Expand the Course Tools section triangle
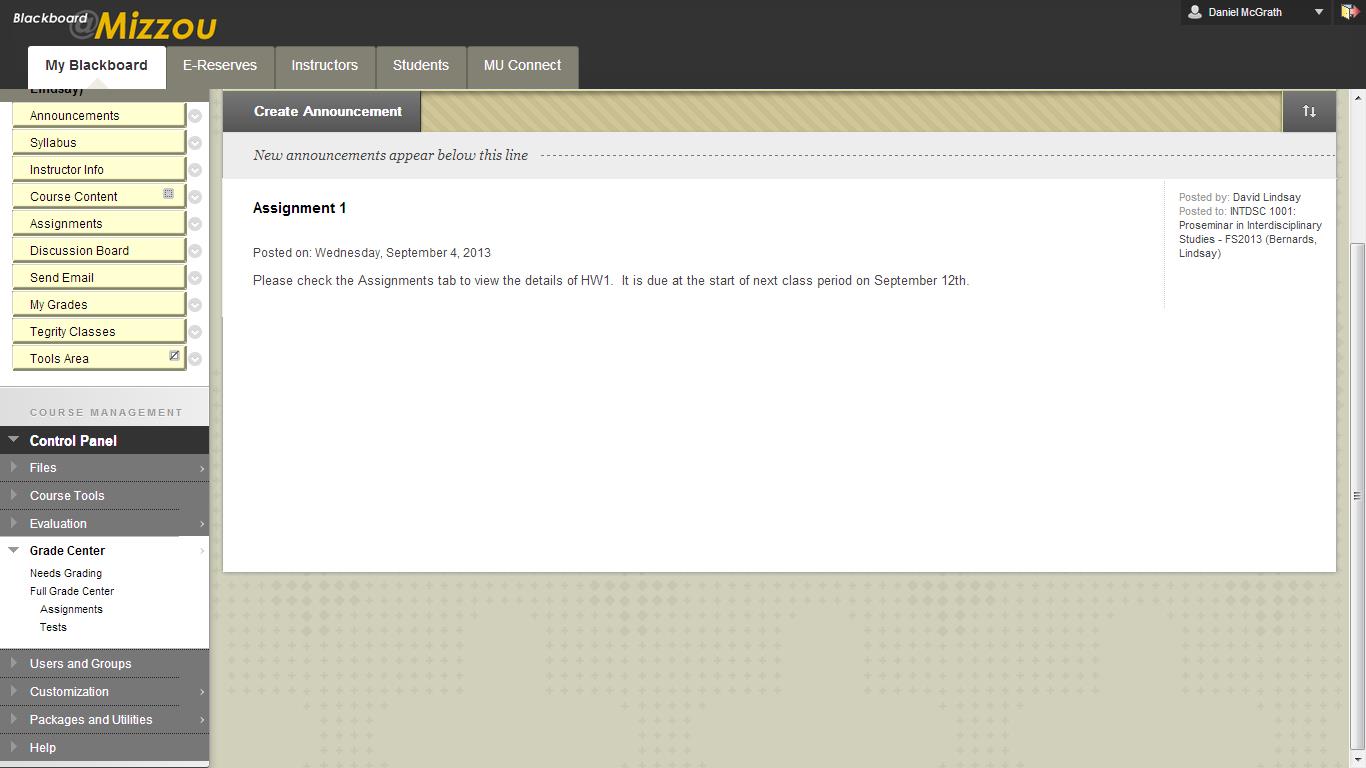 click(14, 495)
